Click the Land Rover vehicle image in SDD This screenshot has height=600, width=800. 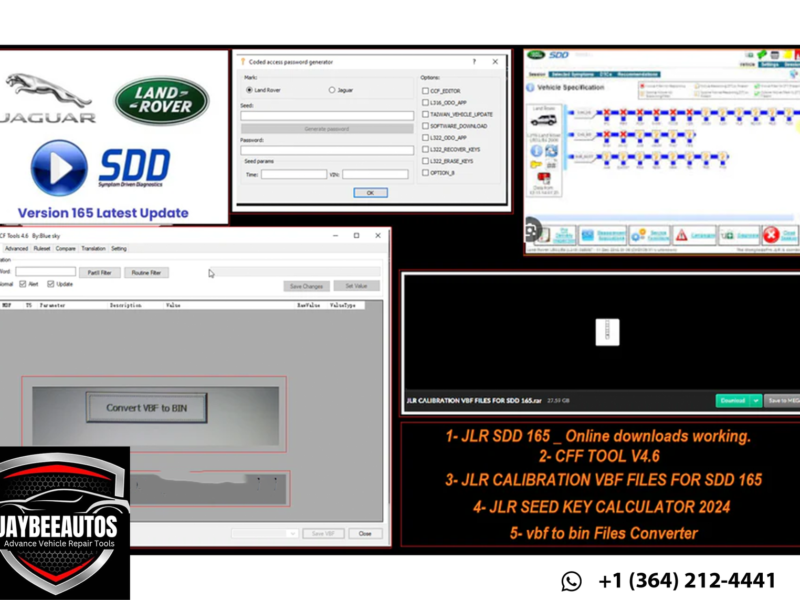543,120
